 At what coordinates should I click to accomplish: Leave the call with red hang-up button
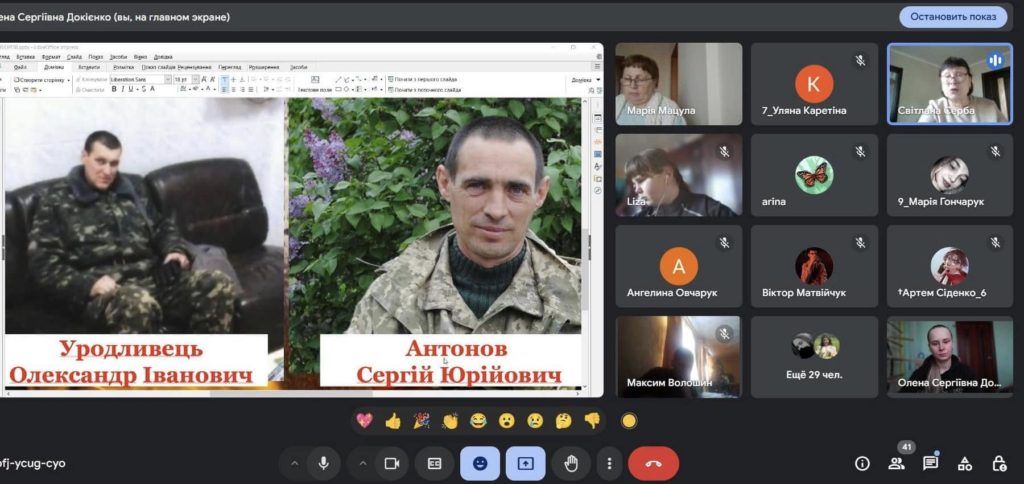(653, 463)
